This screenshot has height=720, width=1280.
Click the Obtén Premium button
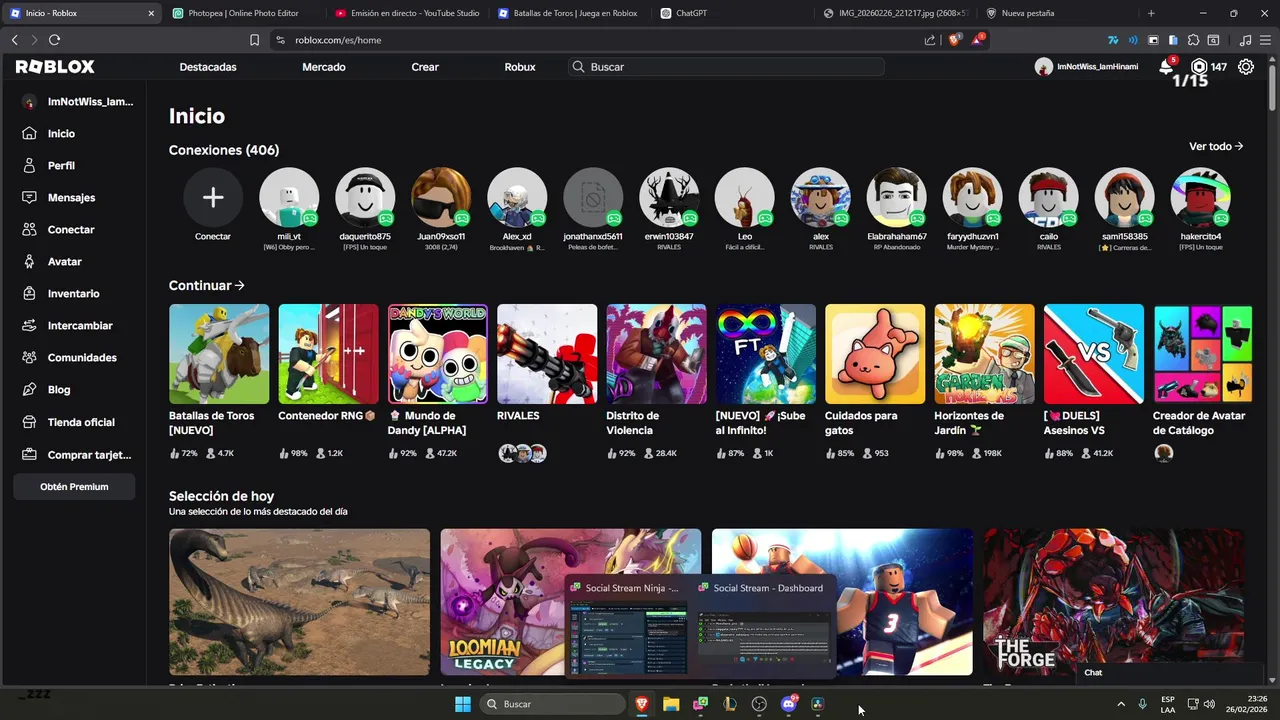coord(74,487)
